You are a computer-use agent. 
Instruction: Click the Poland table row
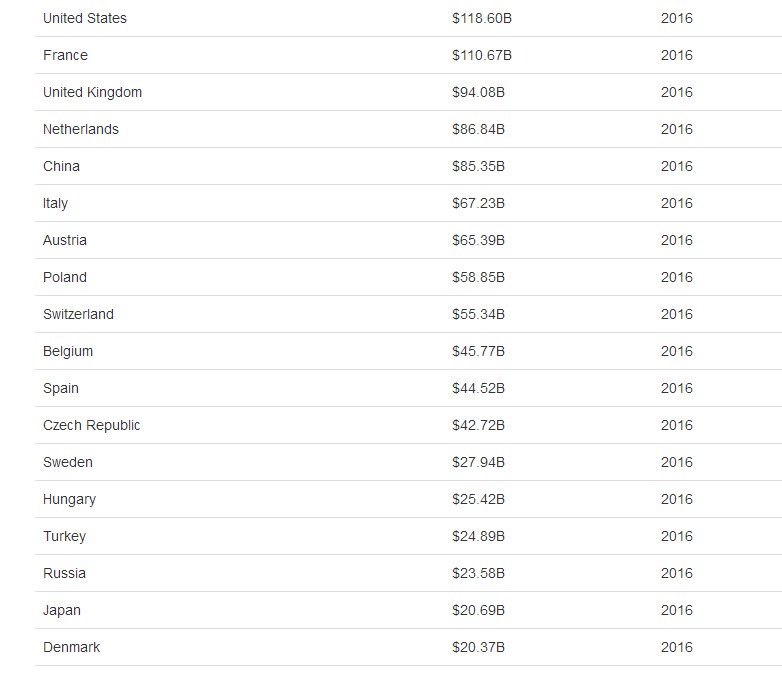[x=408, y=277]
